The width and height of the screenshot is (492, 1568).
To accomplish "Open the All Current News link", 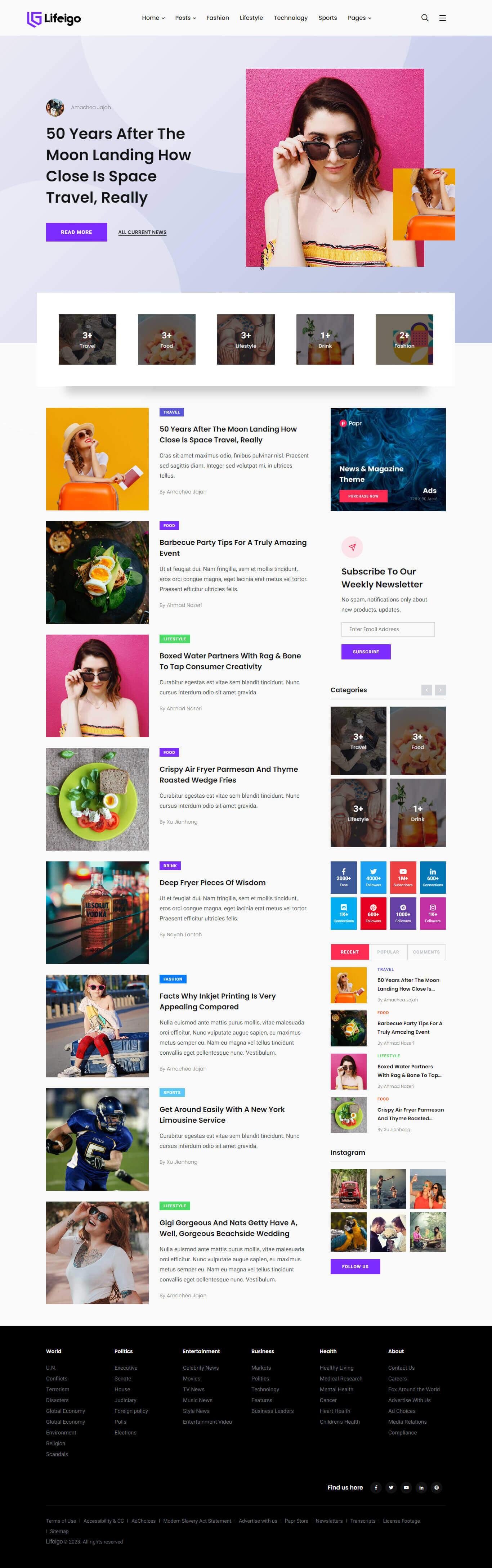I will tap(142, 232).
